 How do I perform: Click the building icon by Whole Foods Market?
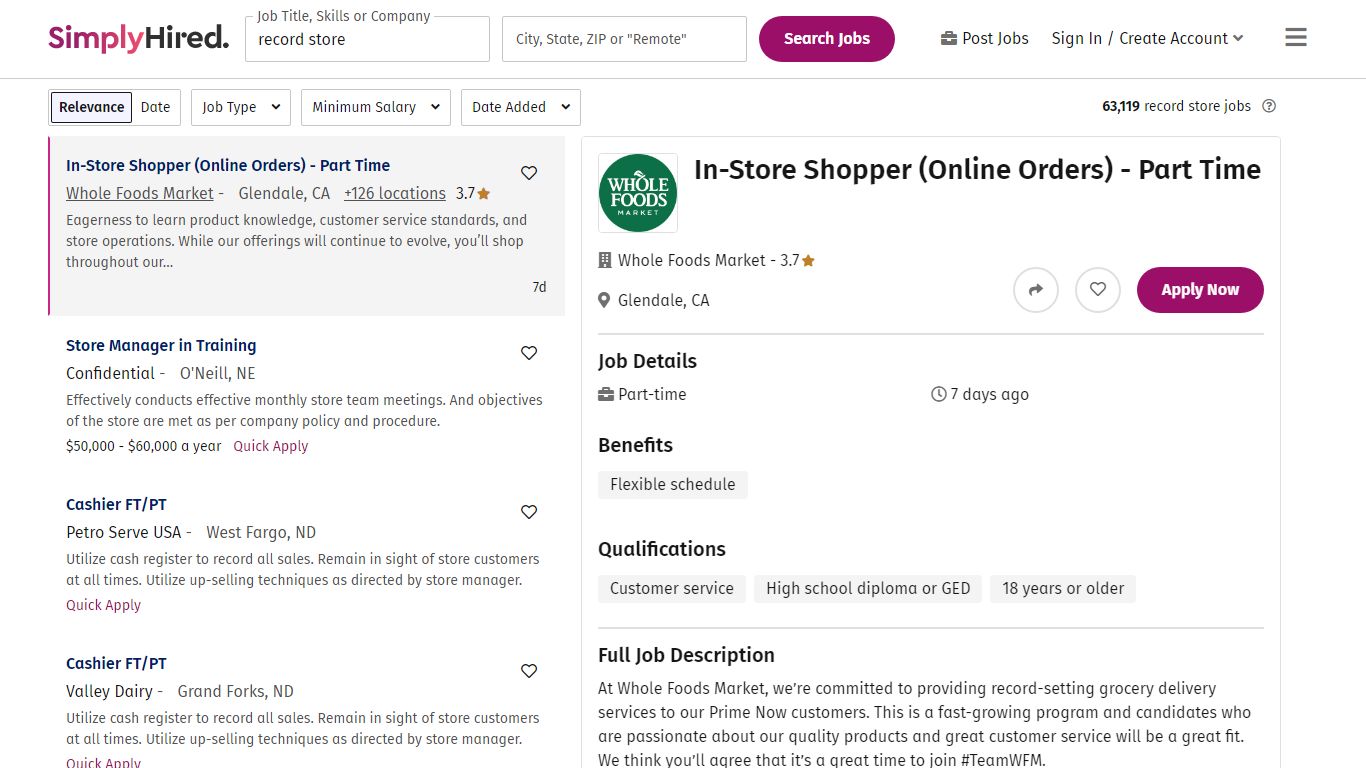pos(604,260)
